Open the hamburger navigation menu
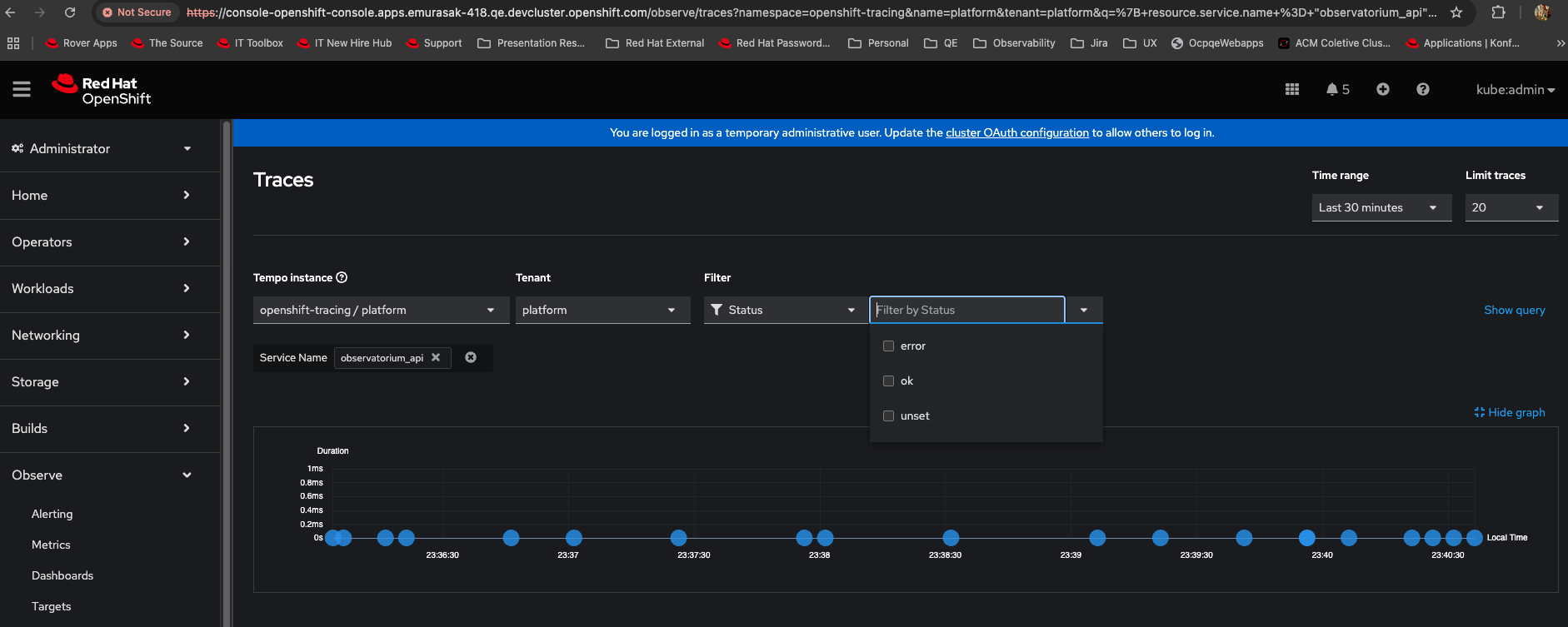The image size is (1568, 627). 22,89
